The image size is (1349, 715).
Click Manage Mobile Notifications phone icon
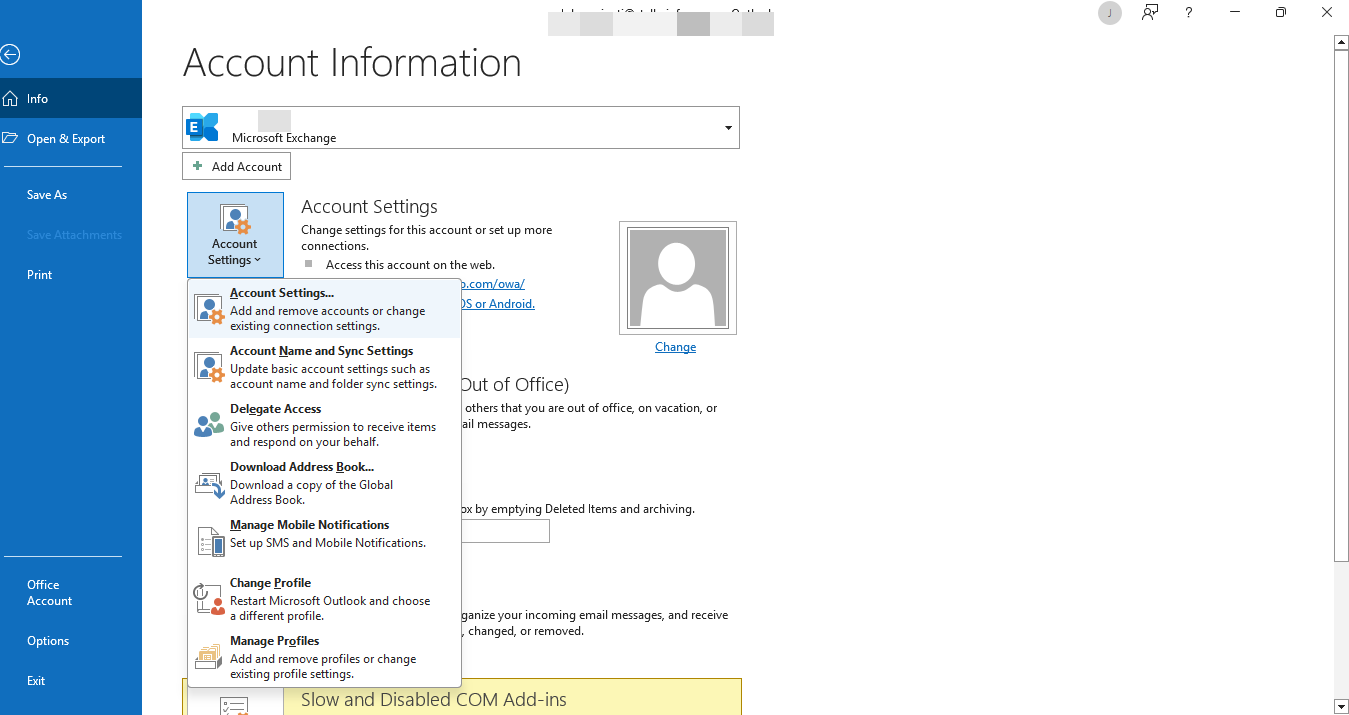tap(211, 541)
